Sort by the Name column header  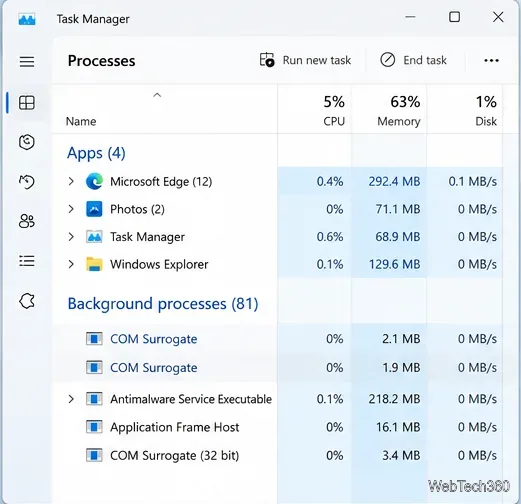tap(81, 121)
